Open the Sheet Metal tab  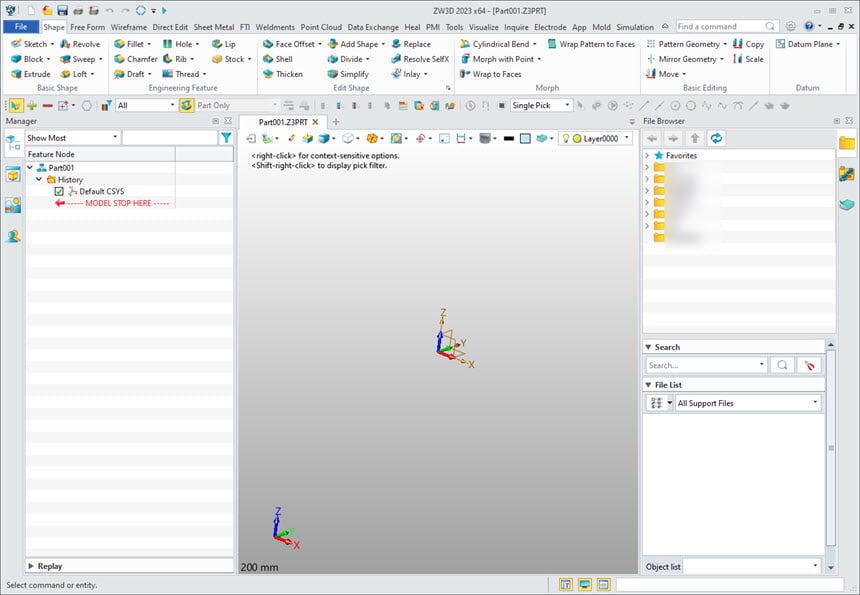click(x=214, y=27)
